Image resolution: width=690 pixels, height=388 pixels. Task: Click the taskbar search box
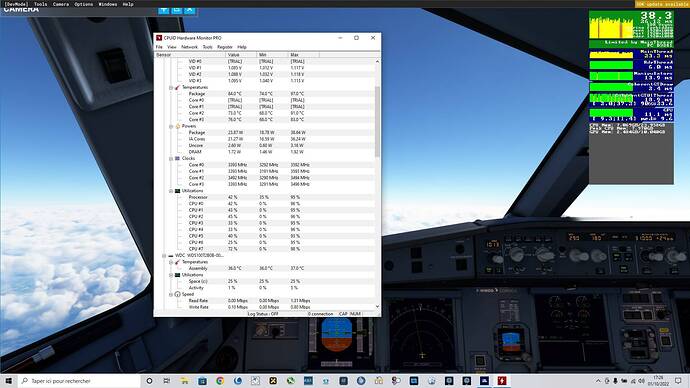point(79,381)
